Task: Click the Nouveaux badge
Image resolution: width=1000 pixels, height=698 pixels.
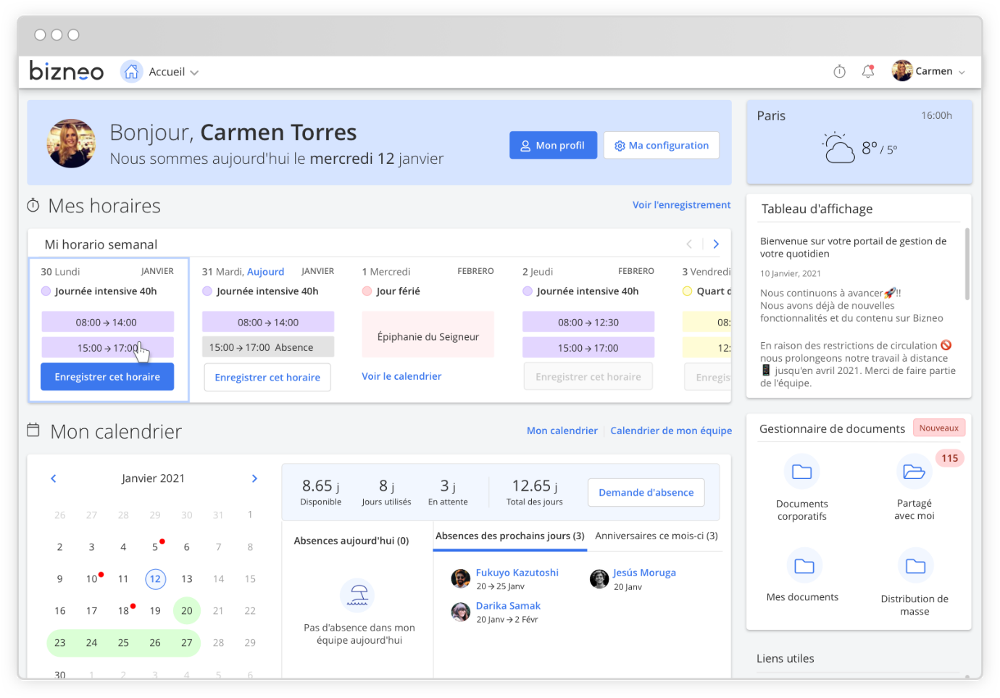Action: 939,428
